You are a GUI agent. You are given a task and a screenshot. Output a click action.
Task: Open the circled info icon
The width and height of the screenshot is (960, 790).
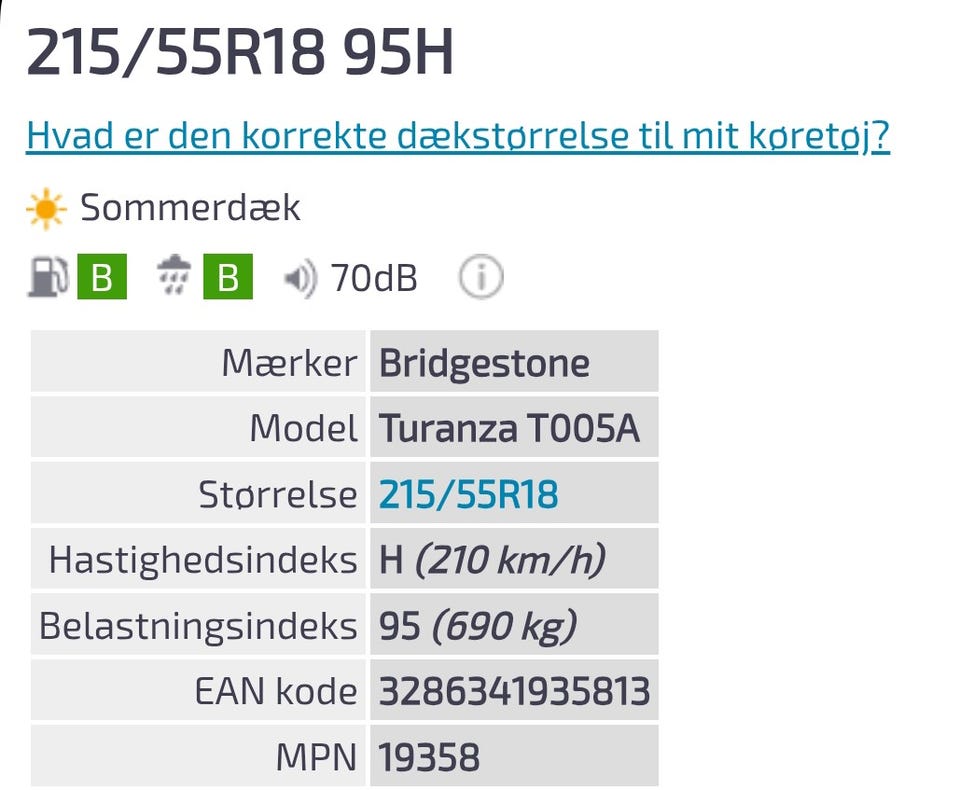[481, 278]
